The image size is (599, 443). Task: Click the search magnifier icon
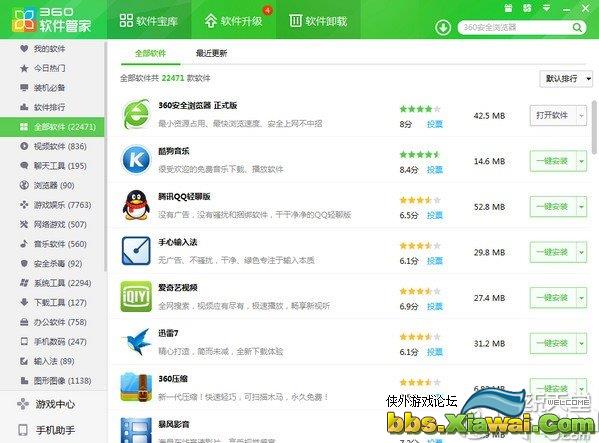coord(577,27)
